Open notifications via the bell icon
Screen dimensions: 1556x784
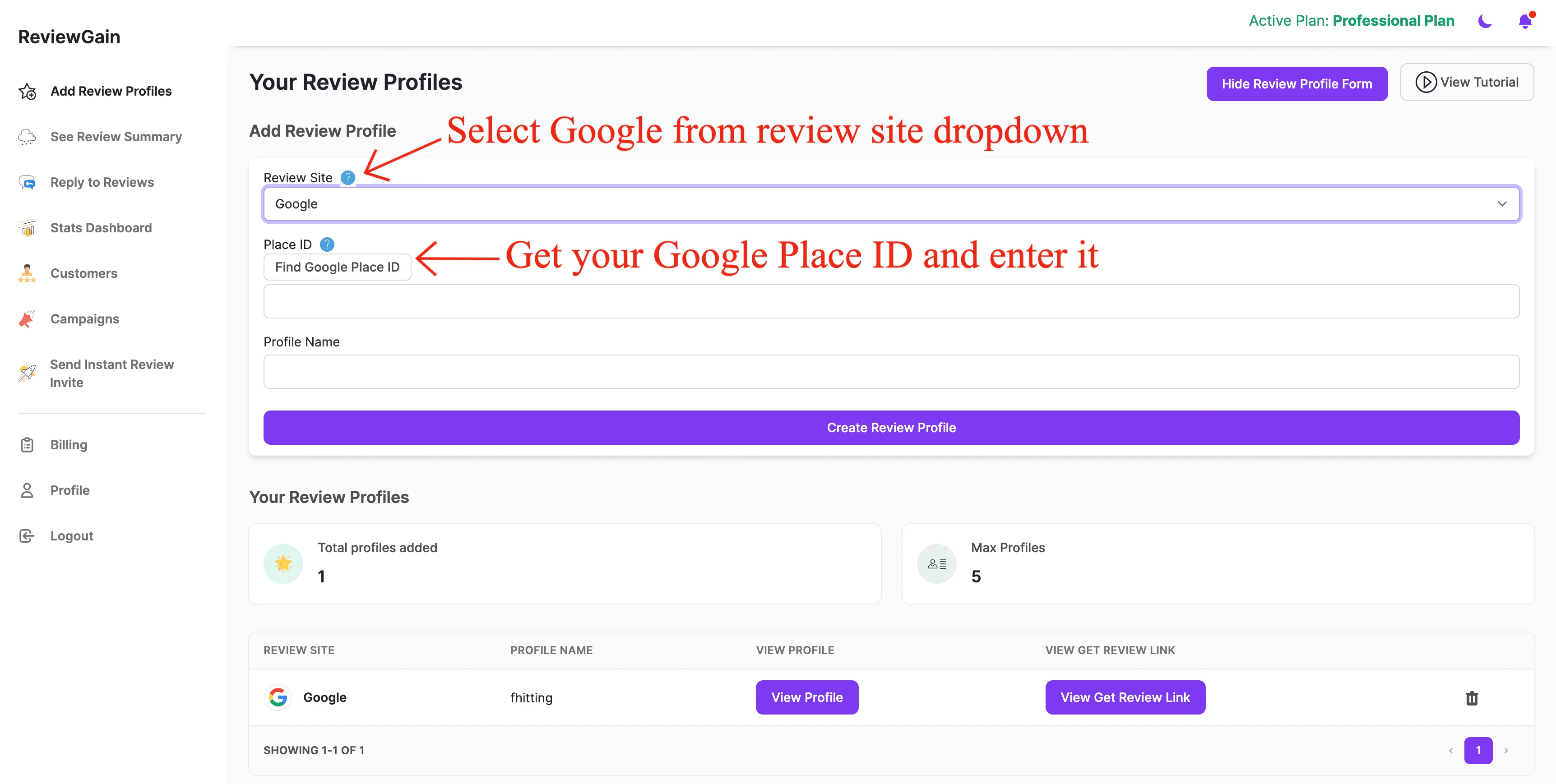click(x=1525, y=21)
